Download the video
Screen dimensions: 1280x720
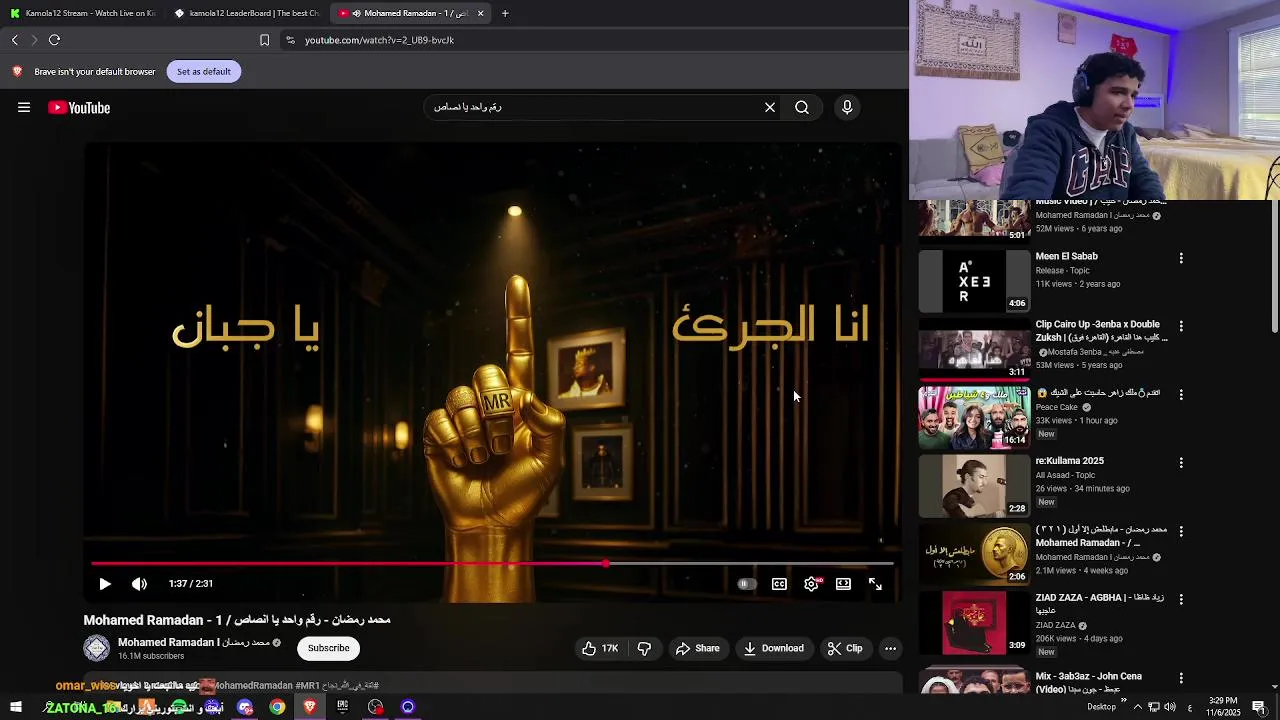click(x=773, y=648)
